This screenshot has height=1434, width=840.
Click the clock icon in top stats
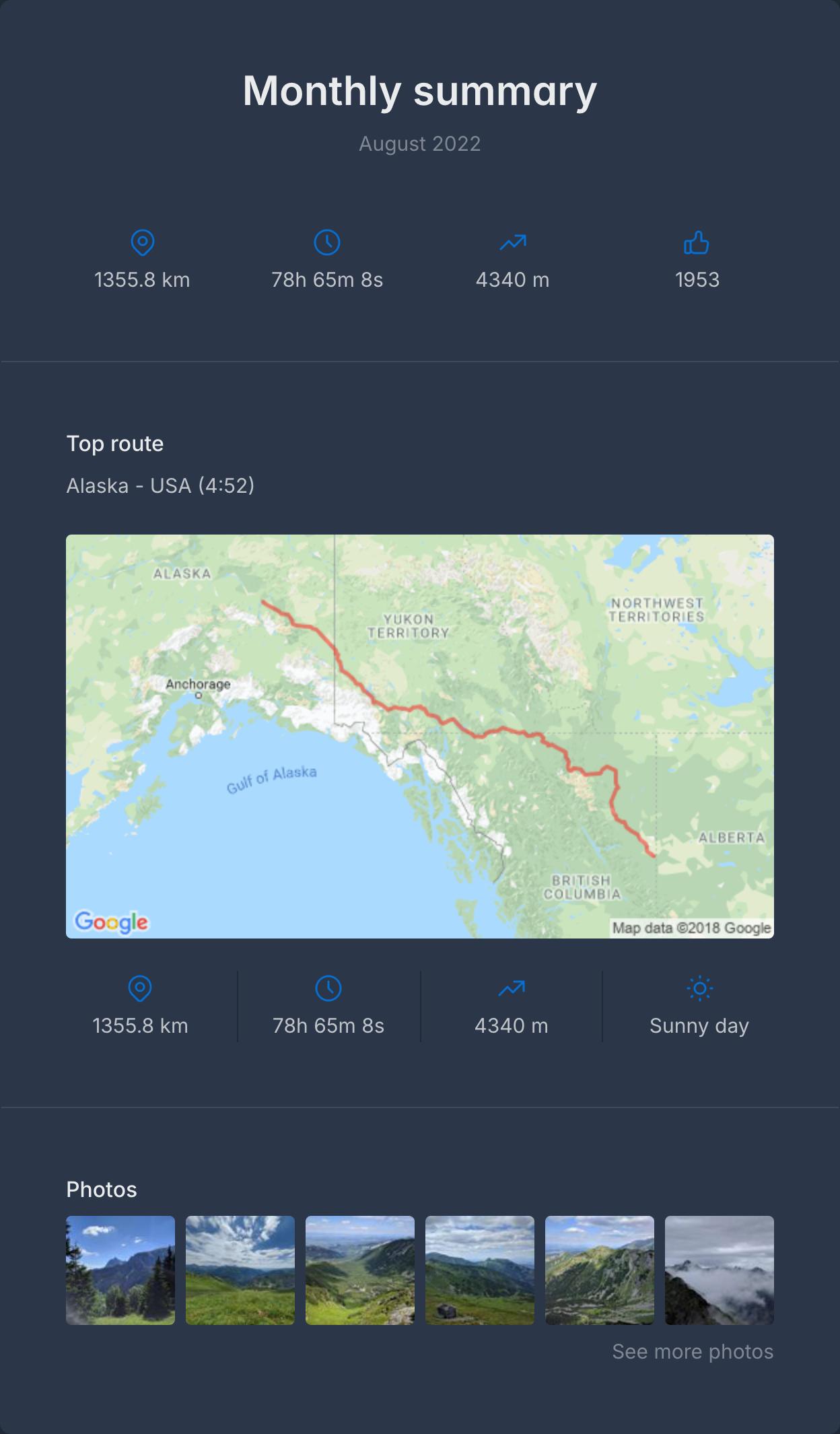[x=327, y=242]
